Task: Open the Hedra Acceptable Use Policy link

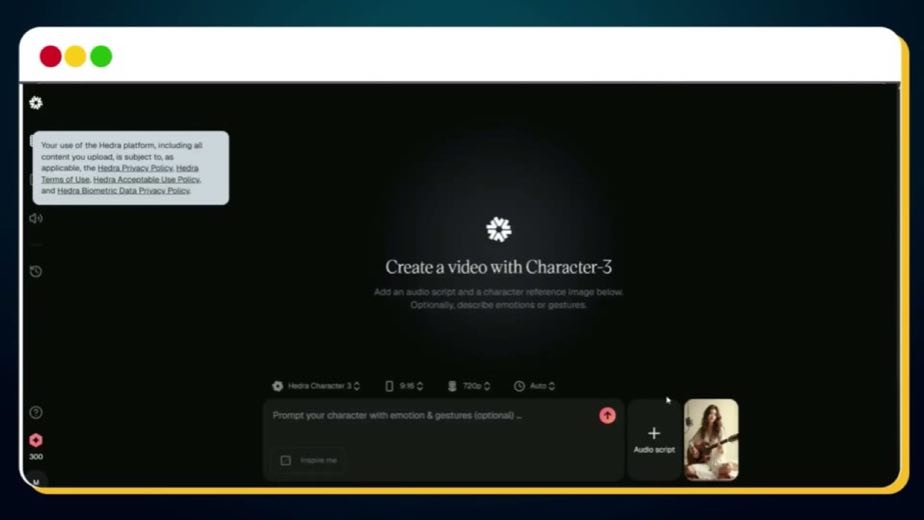Action: click(146, 179)
